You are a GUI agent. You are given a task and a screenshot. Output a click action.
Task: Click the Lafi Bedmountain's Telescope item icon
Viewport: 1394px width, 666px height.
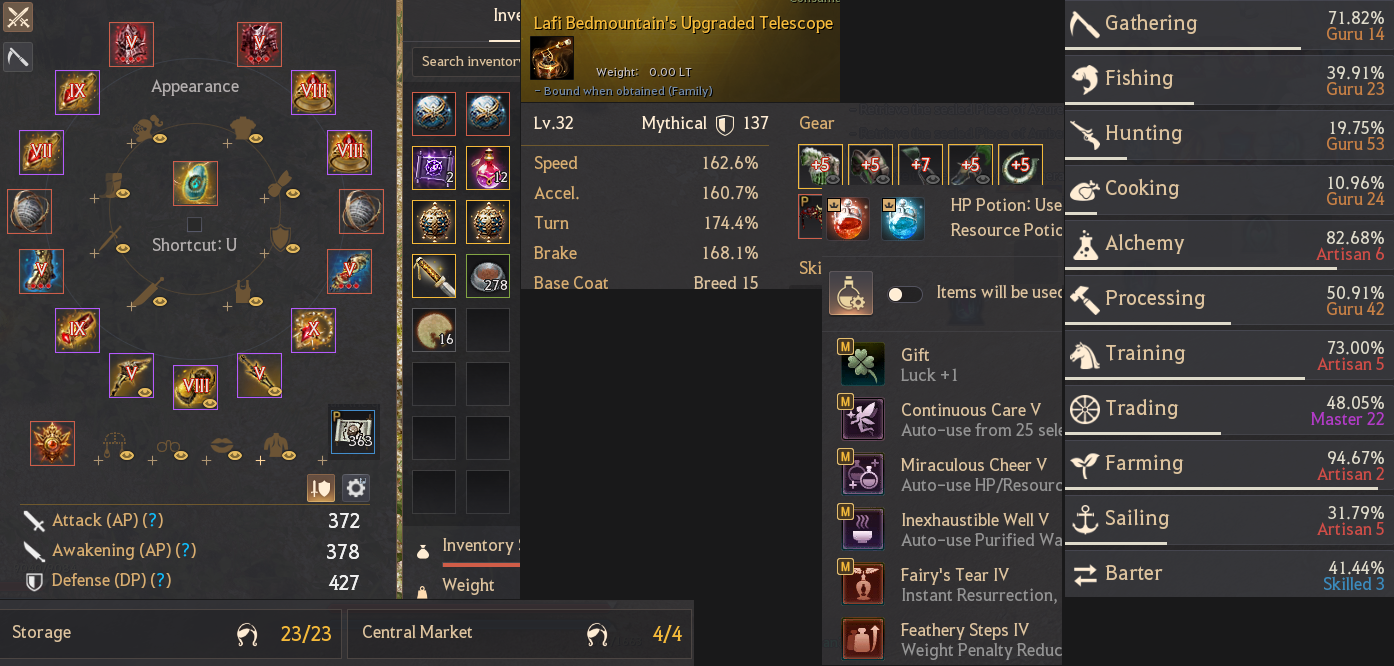point(551,58)
